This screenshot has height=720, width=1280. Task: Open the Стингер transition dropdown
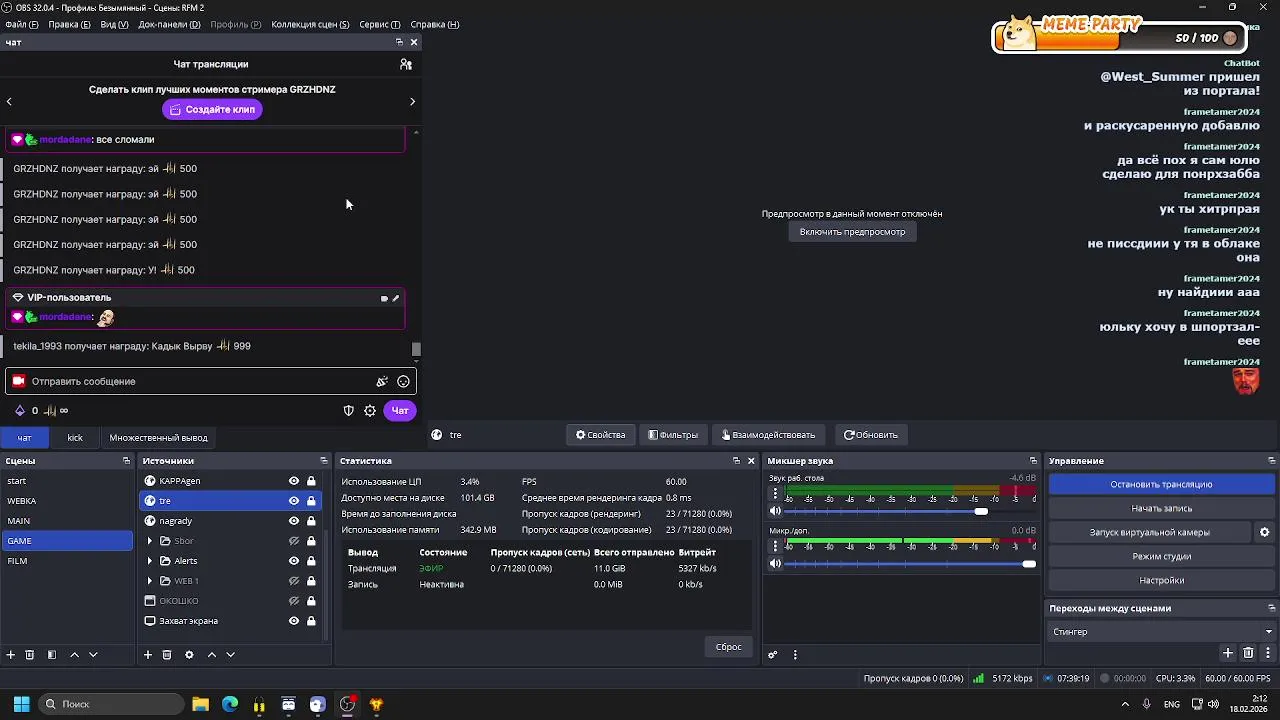coord(1162,632)
